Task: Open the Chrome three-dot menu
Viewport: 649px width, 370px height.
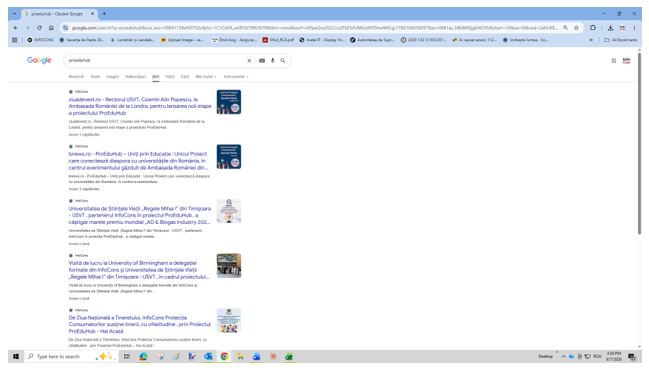Action: [x=634, y=28]
